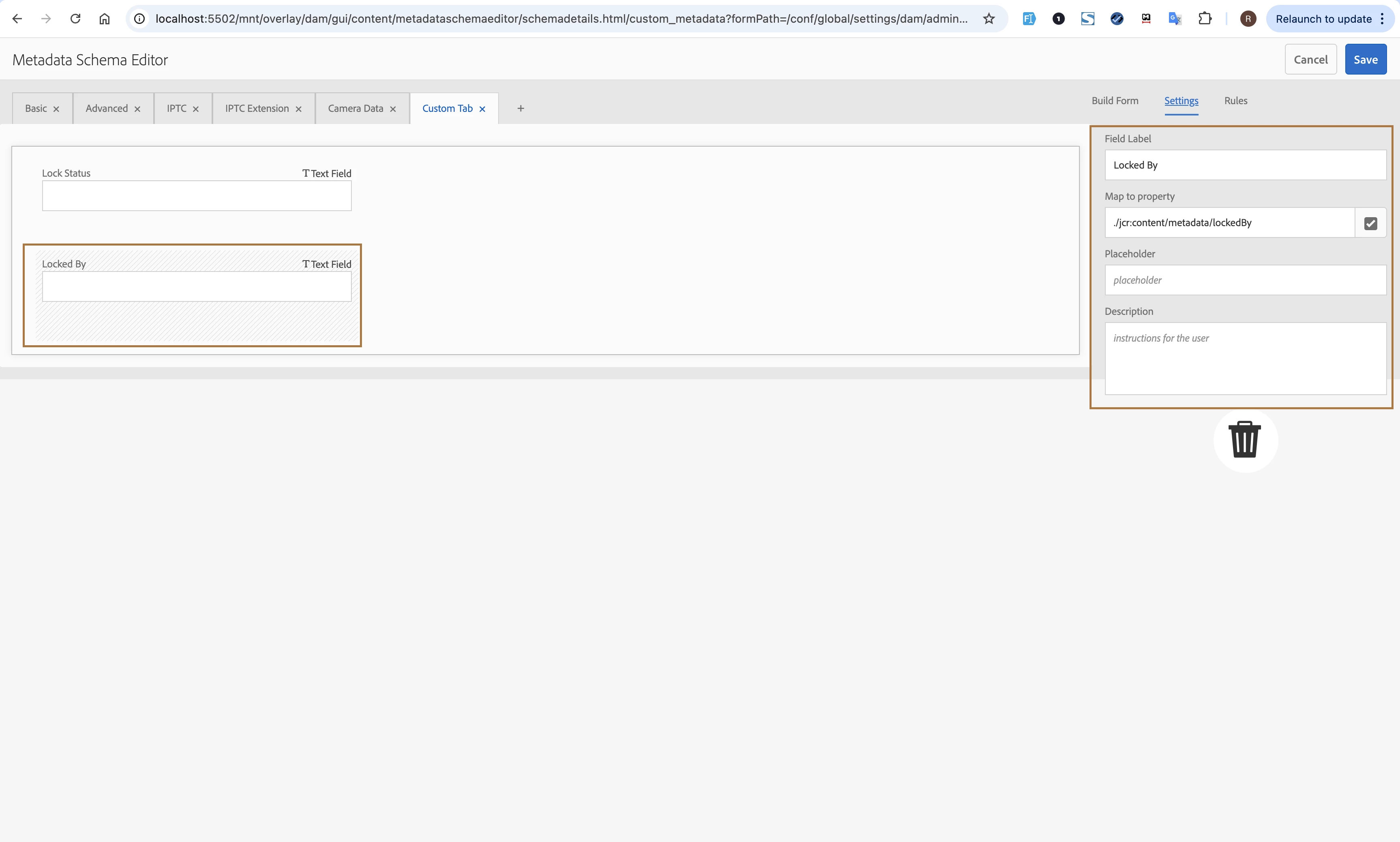
Task: Select the Lock Status text field
Action: coord(196,196)
